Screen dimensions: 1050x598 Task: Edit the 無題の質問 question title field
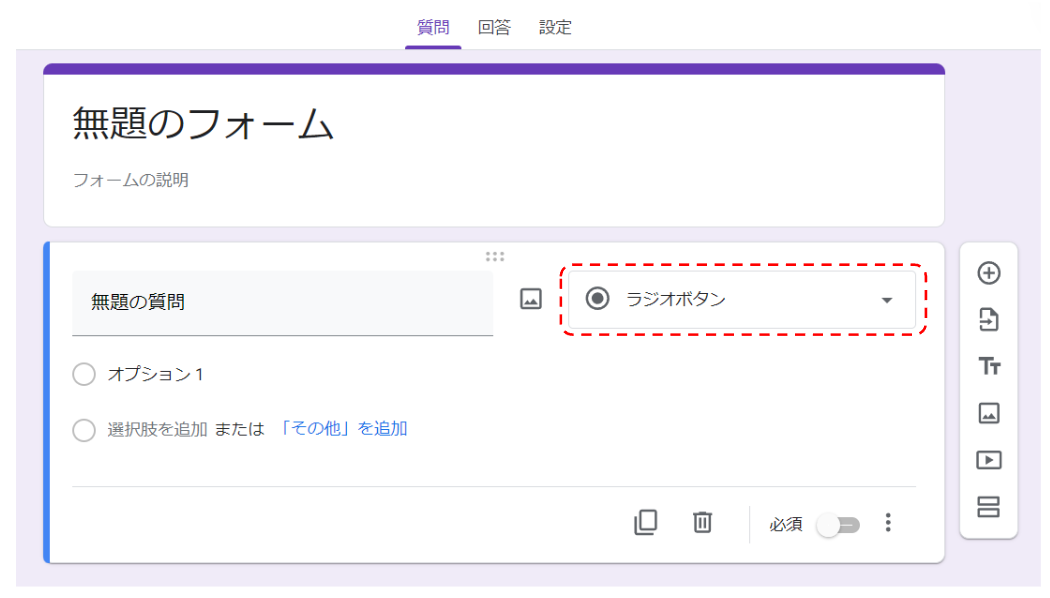[x=283, y=303]
